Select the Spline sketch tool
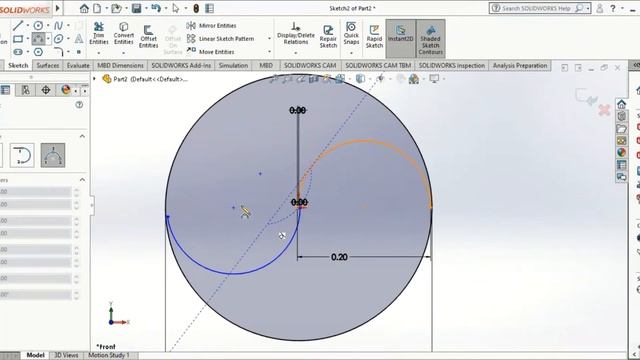 pyautogui.click(x=58, y=26)
